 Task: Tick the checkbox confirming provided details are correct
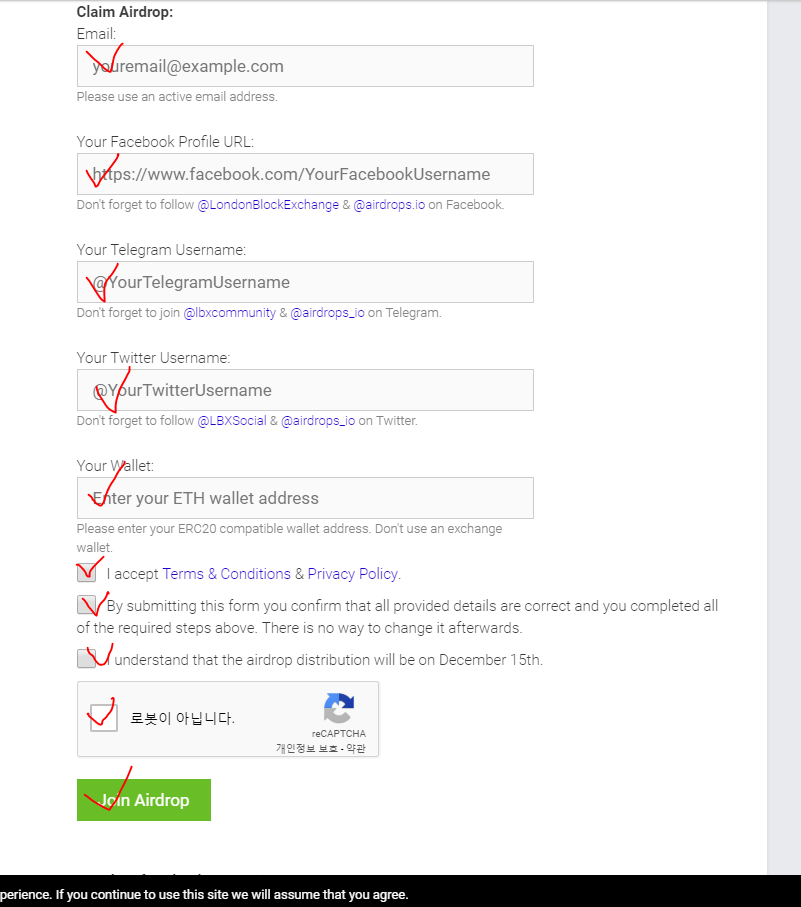pos(87,605)
